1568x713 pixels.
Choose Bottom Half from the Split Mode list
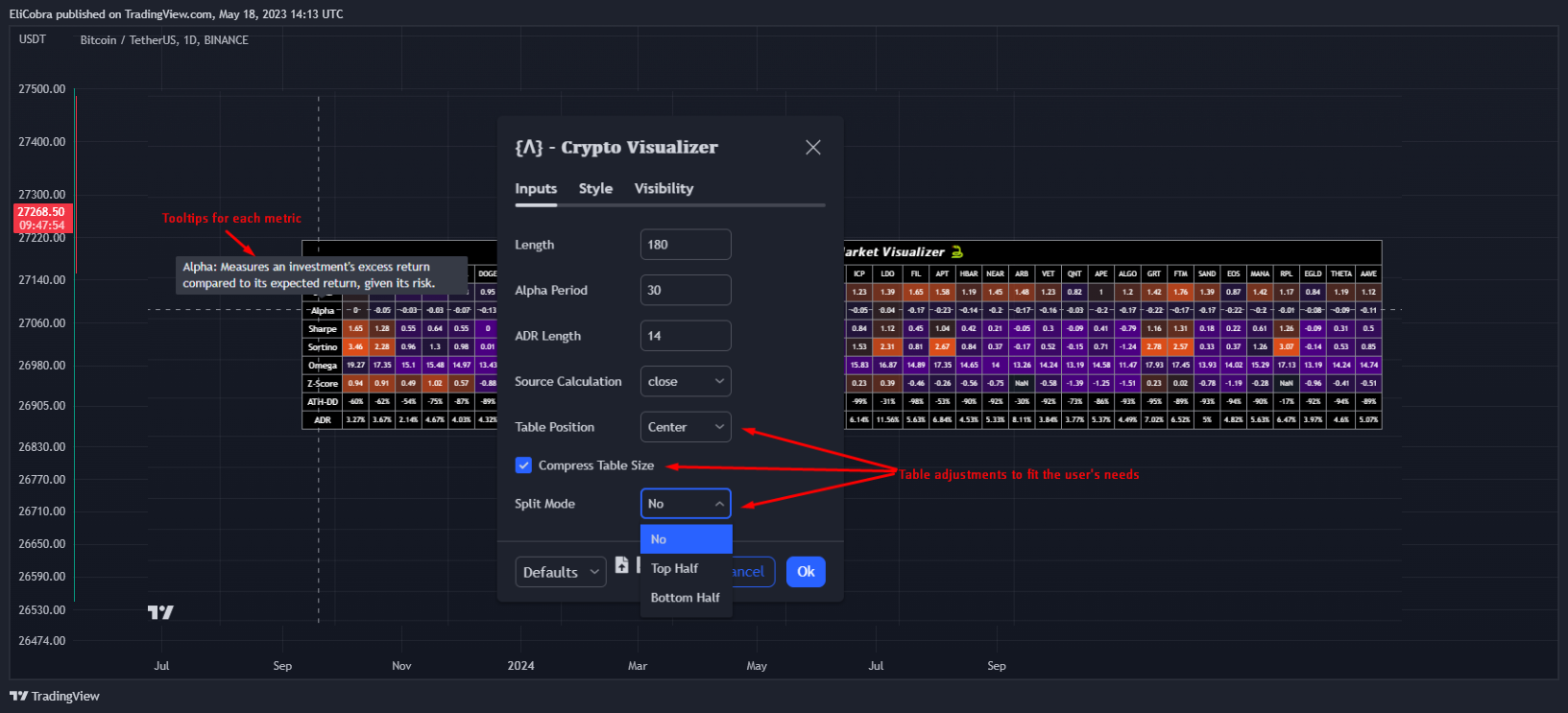coord(687,597)
